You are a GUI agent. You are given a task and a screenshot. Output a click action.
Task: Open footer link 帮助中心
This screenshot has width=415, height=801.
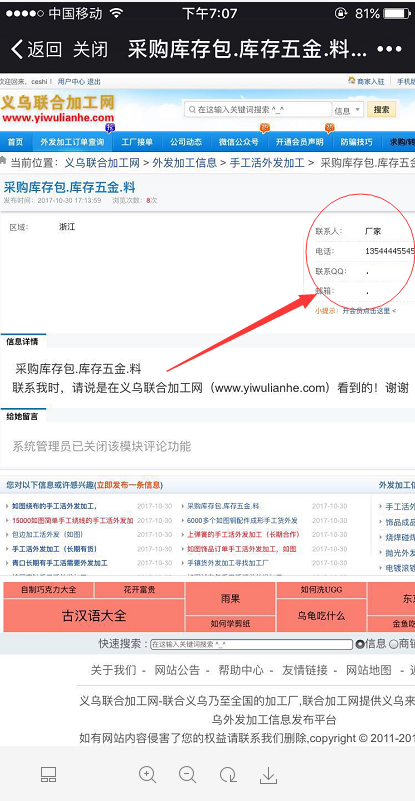click(241, 670)
